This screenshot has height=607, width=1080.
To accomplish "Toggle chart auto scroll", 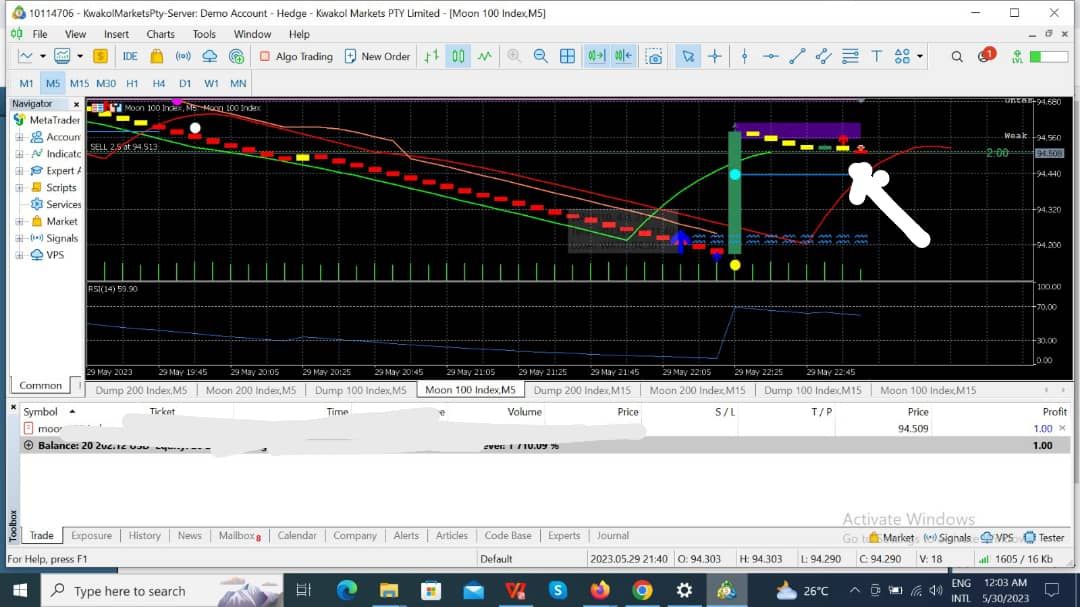I will click(x=596, y=56).
